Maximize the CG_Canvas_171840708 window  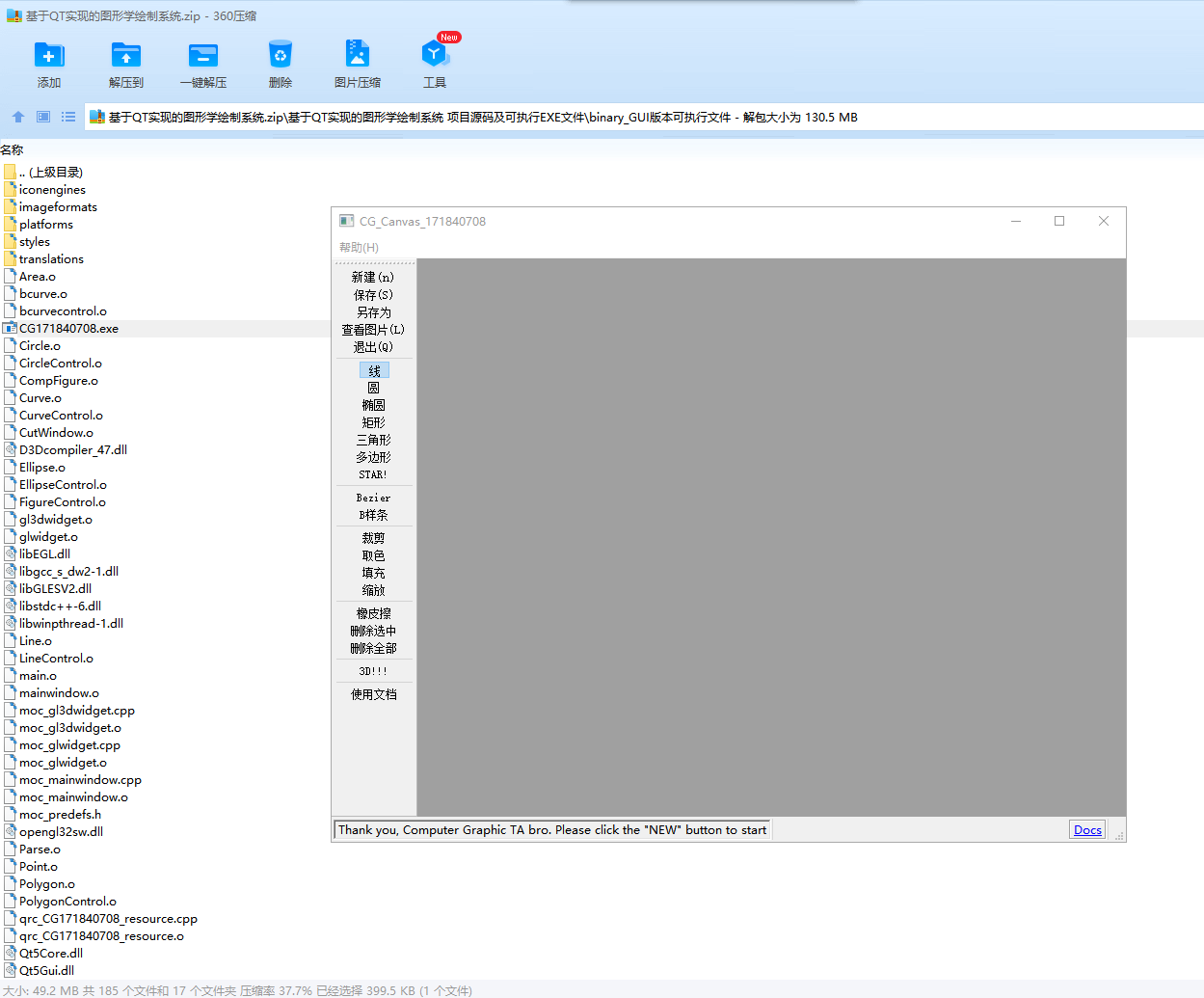tap(1059, 221)
